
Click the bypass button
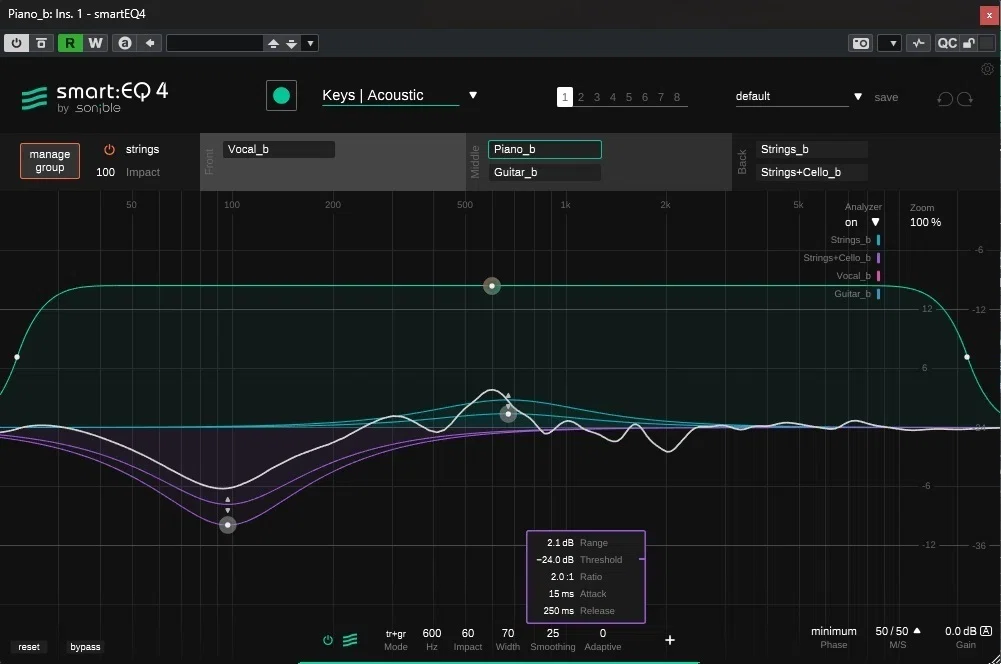pyautogui.click(x=85, y=647)
